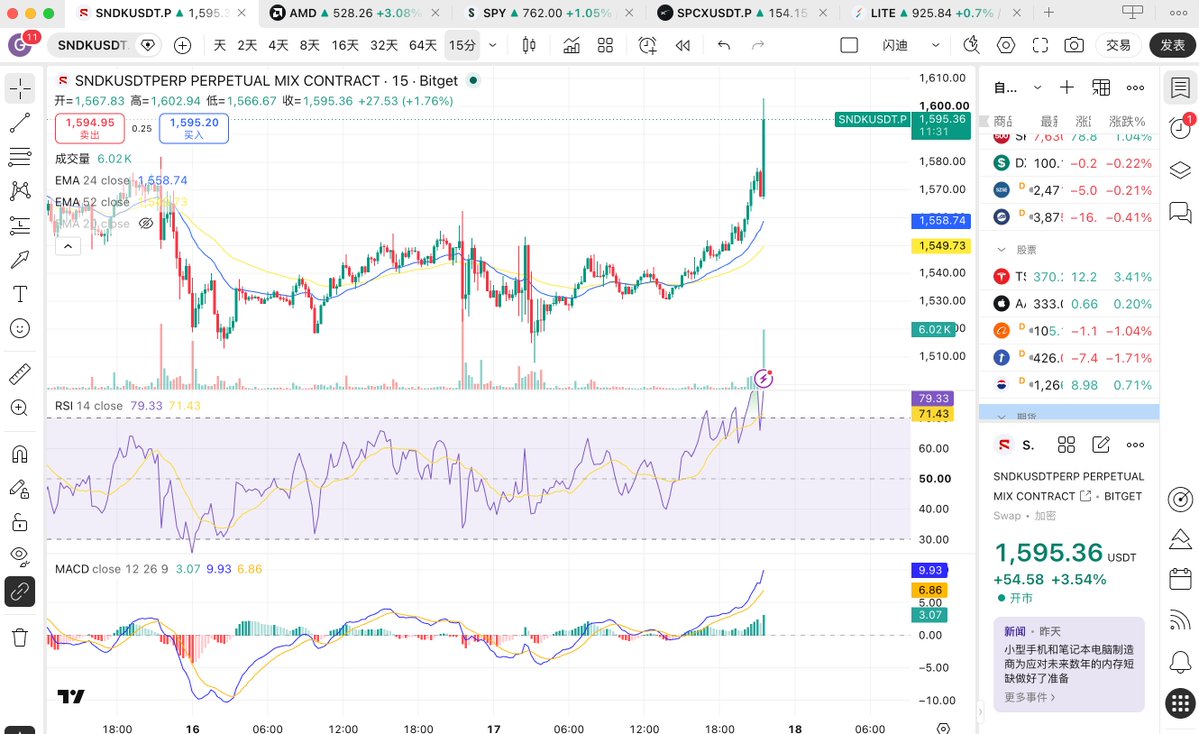Open a new tab with plus button
Viewport: 1199px width, 734px height.
(1049, 13)
